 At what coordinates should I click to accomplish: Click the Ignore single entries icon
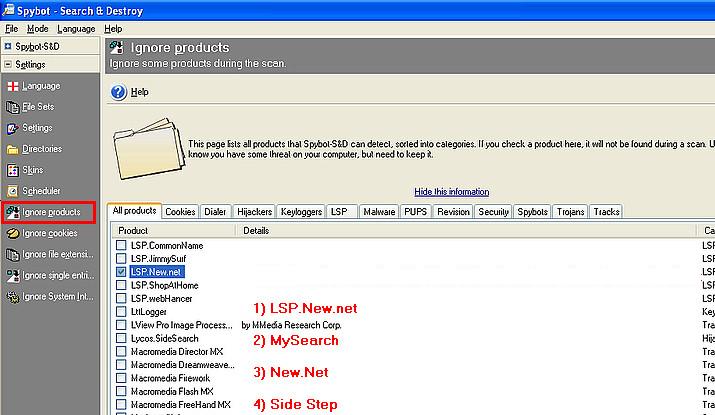[x=13, y=275]
